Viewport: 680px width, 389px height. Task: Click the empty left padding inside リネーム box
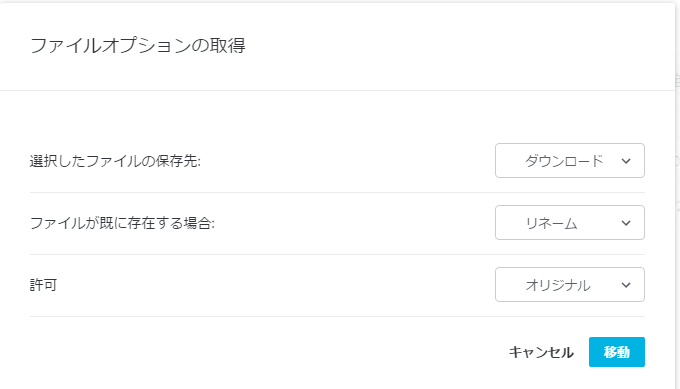[510, 222]
